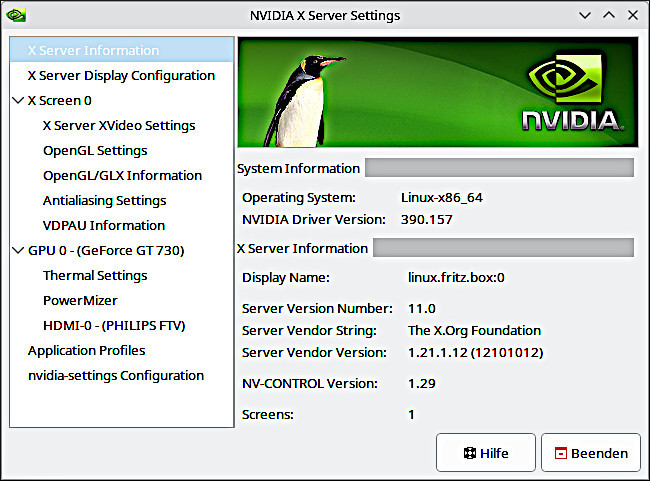View VDPAU Information page
650x481 pixels.
pos(104,226)
